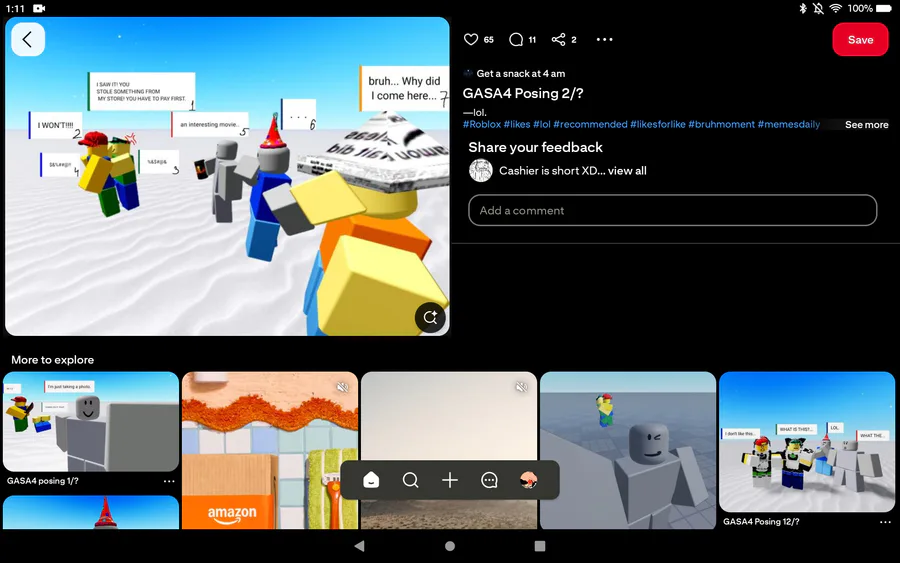The height and width of the screenshot is (563, 900).
Task: View all comments link
Action: tap(627, 170)
